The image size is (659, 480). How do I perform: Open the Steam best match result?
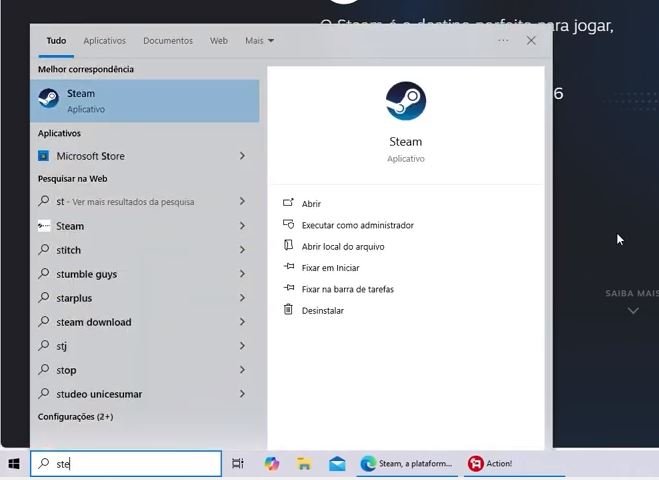[145, 101]
